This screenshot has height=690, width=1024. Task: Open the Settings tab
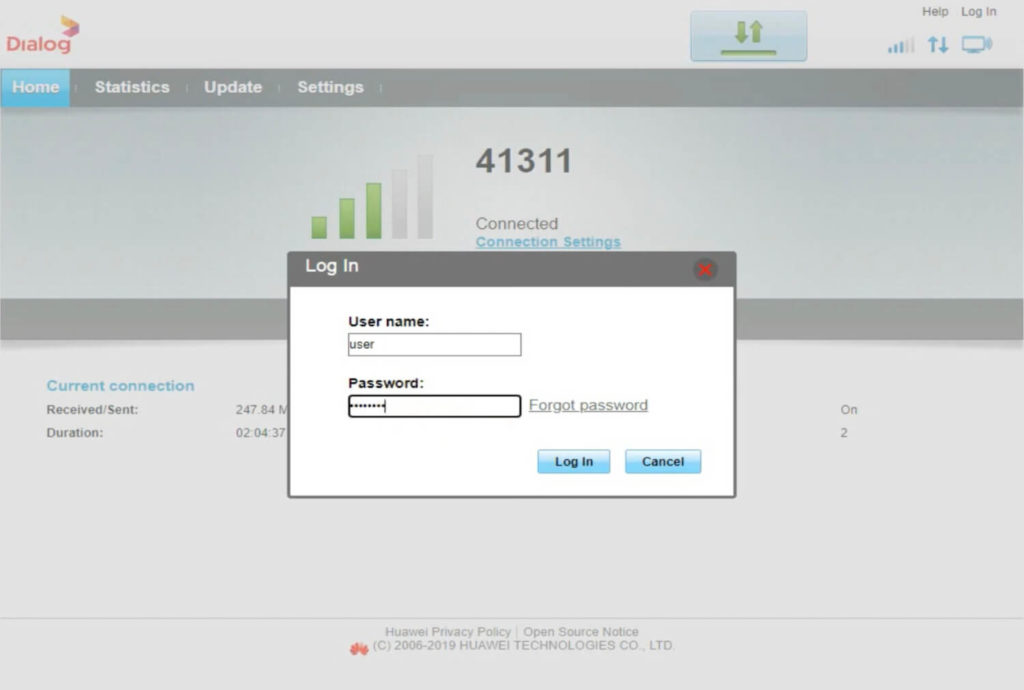click(x=330, y=87)
